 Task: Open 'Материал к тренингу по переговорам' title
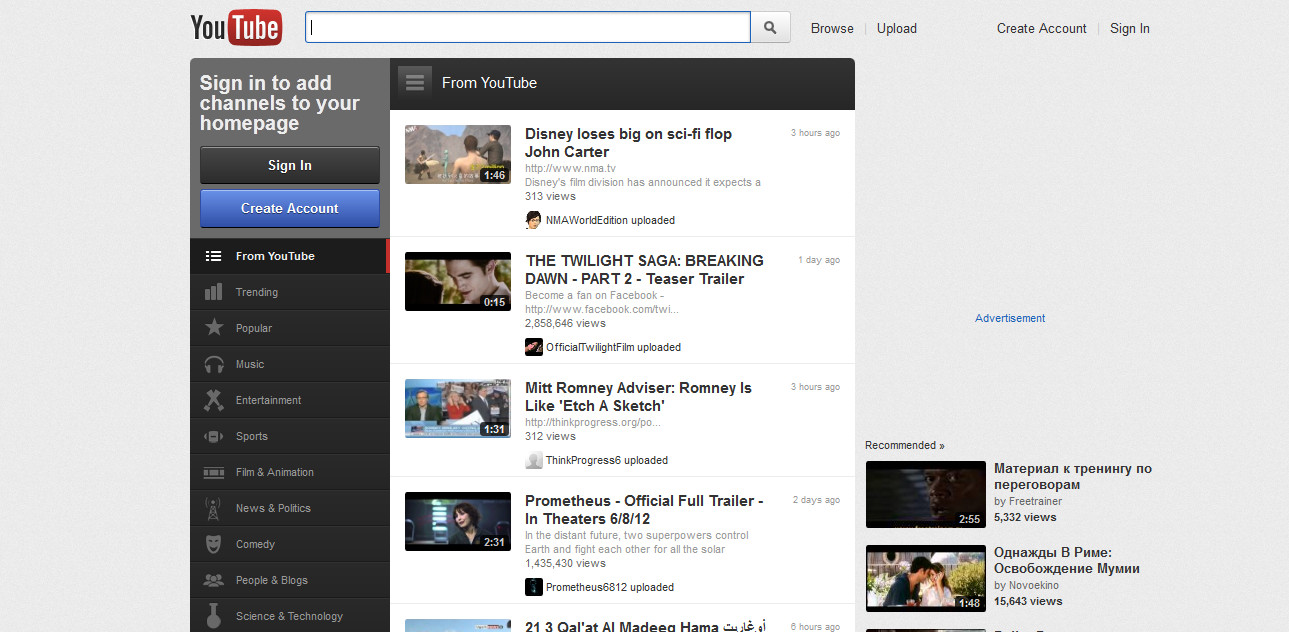[x=1073, y=476]
